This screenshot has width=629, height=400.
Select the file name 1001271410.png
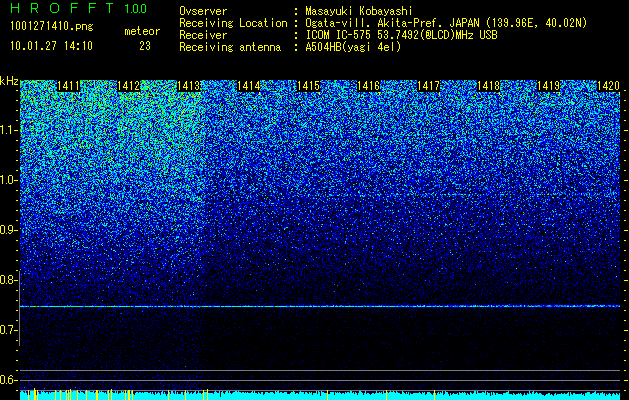[52, 26]
